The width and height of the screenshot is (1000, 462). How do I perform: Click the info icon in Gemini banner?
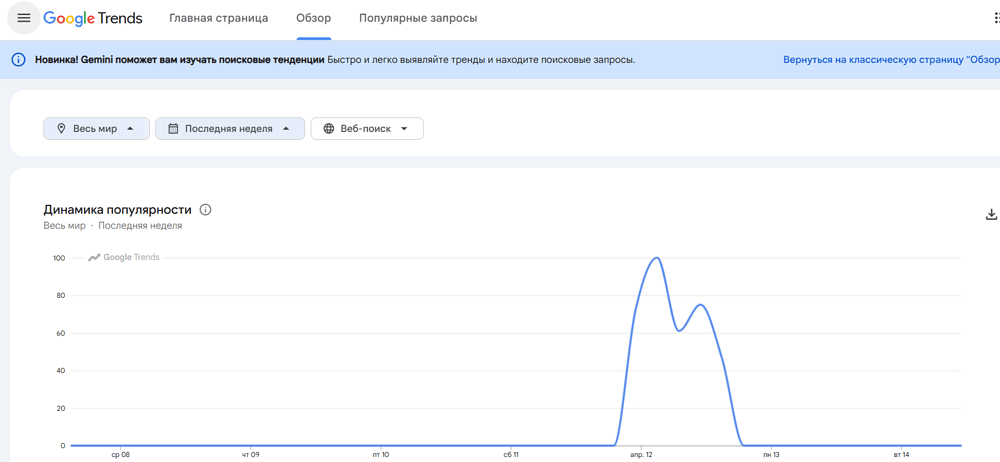click(18, 60)
